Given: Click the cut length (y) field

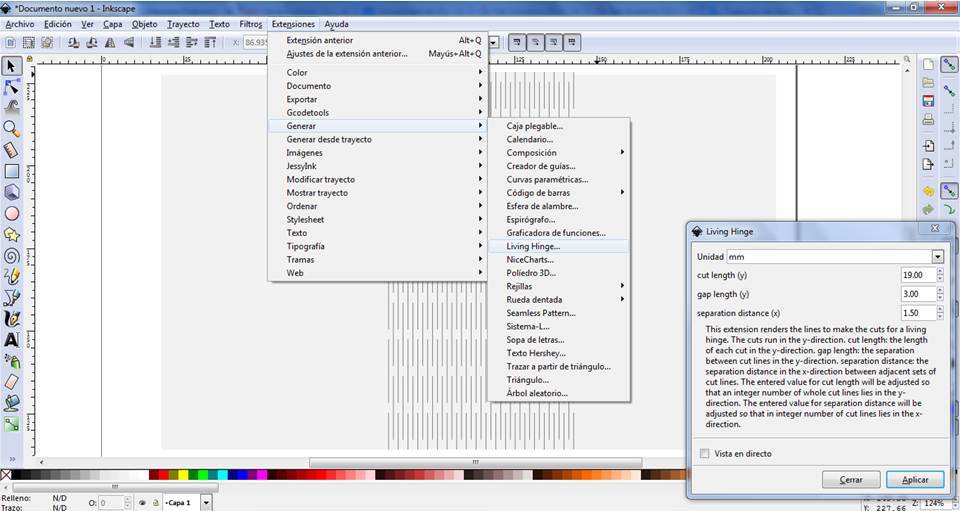Looking at the screenshot, I should point(918,275).
